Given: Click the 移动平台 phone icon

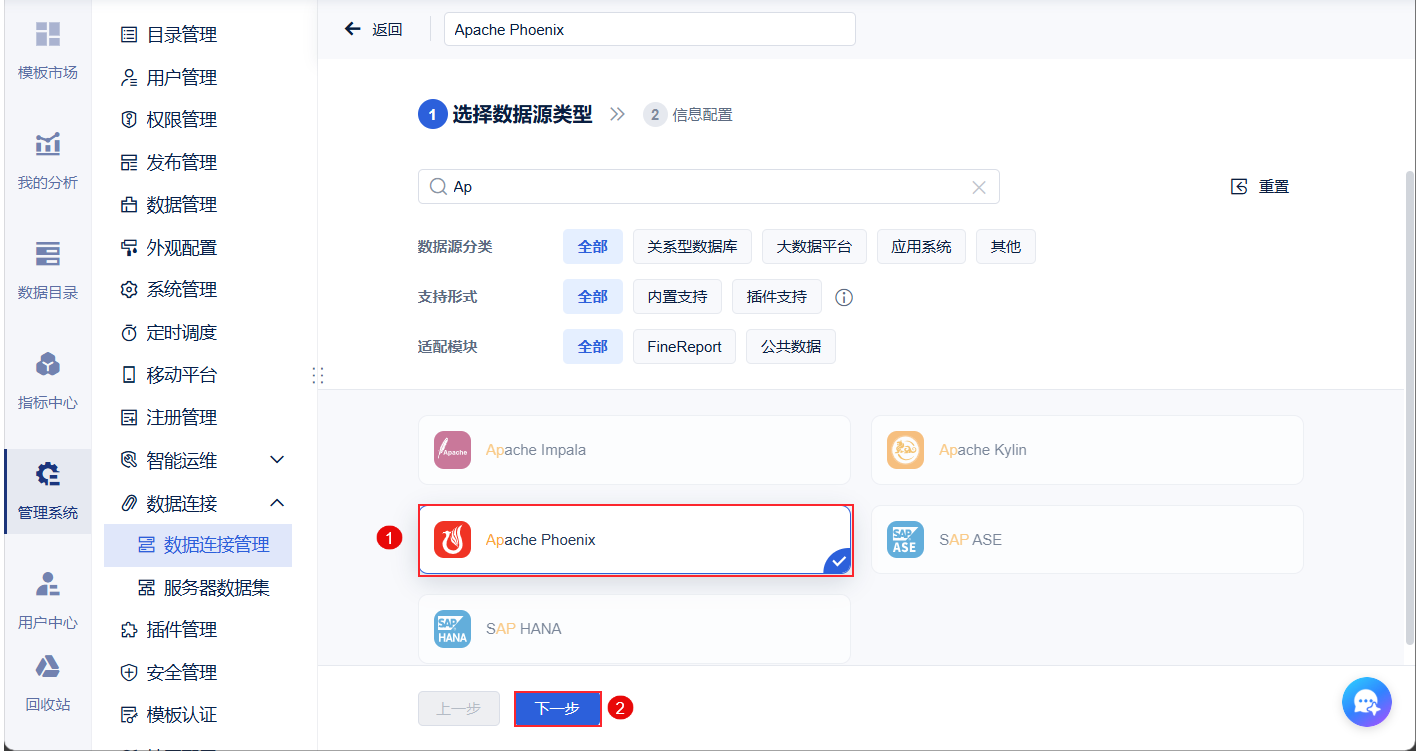Looking at the screenshot, I should [x=129, y=375].
